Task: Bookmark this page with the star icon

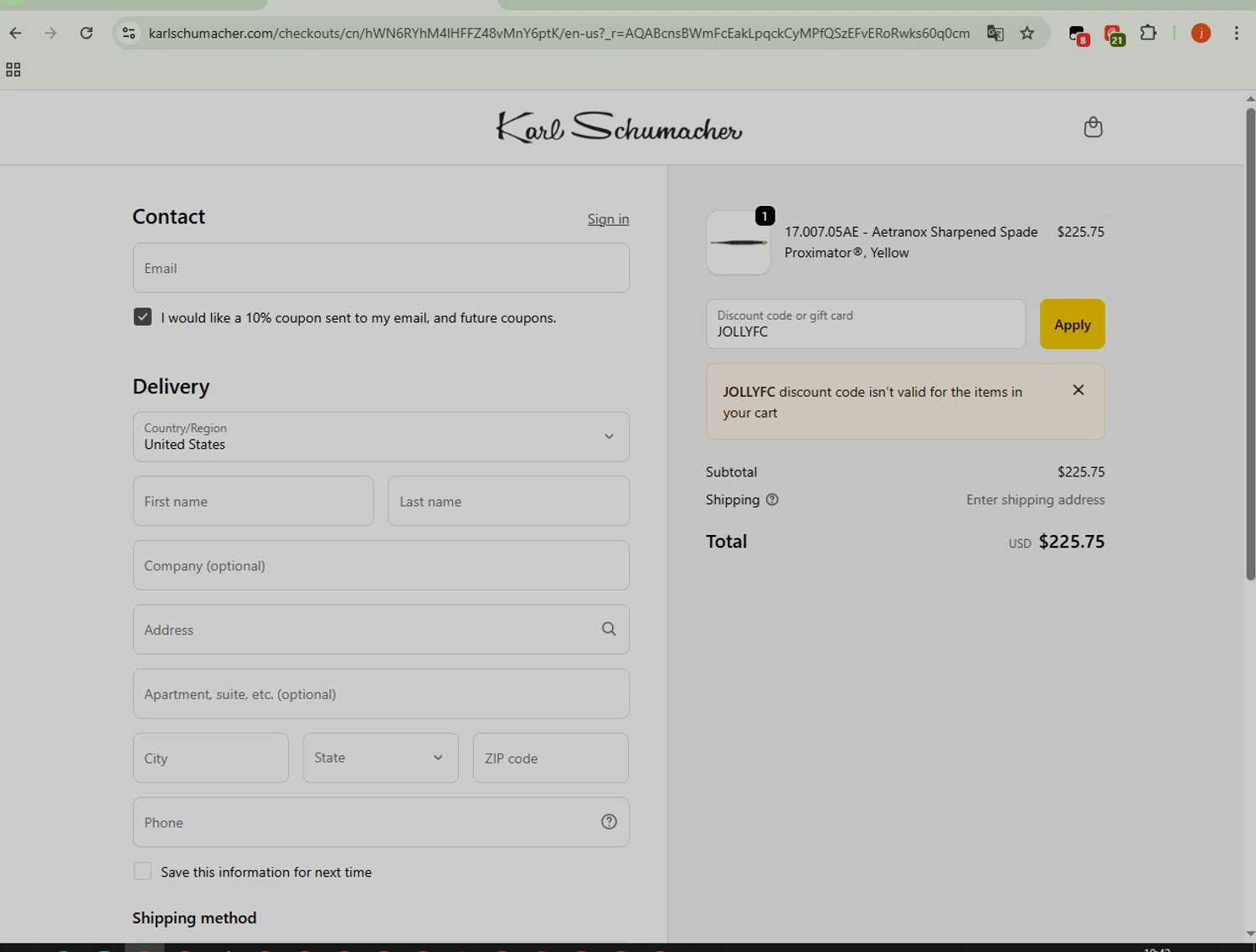Action: click(x=1027, y=33)
